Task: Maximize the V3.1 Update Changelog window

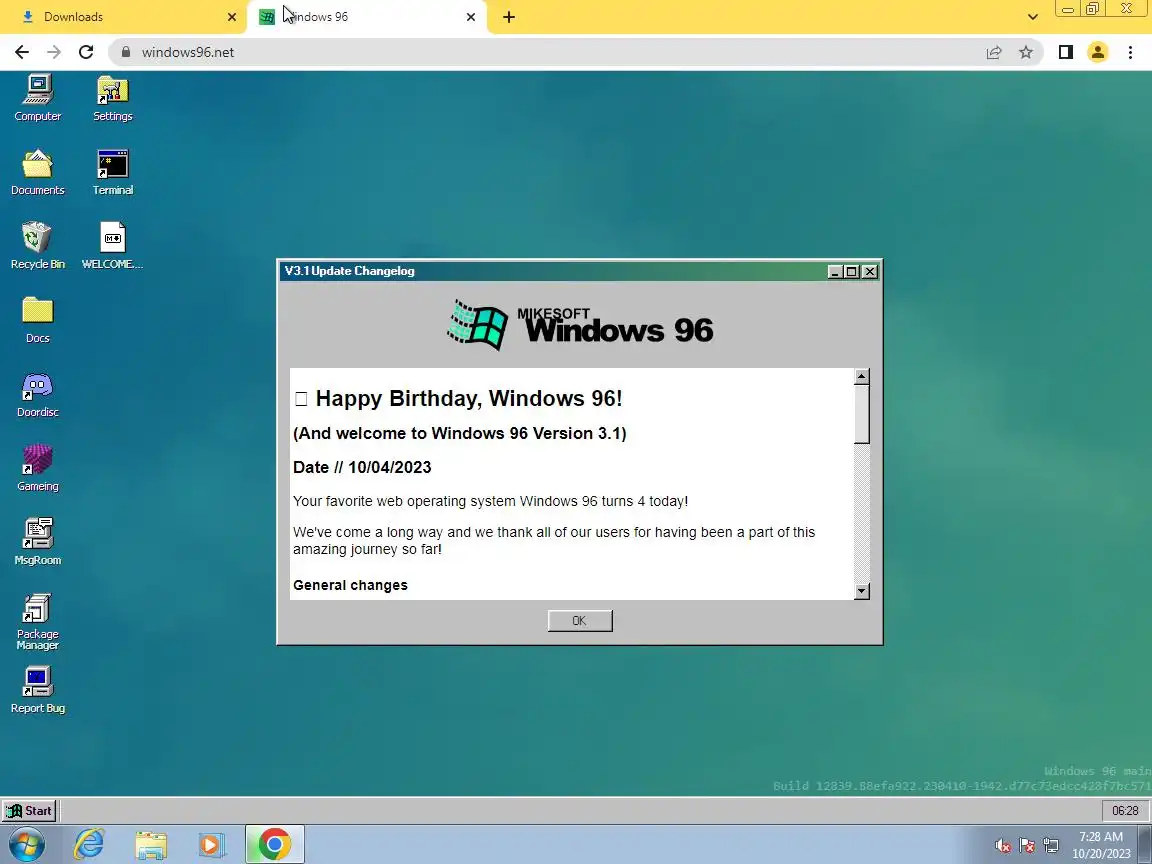Action: point(852,272)
